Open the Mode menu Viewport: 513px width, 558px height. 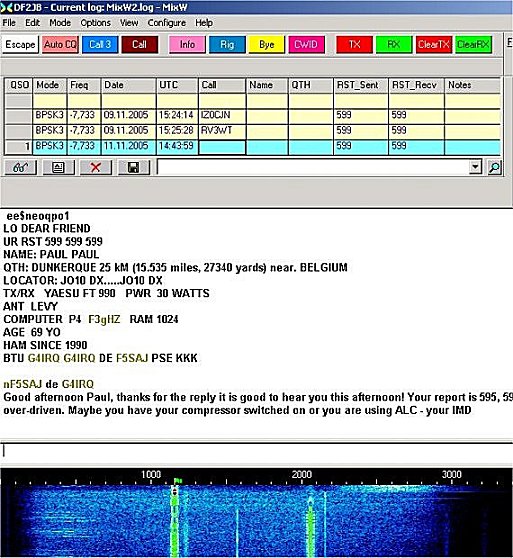coord(60,23)
